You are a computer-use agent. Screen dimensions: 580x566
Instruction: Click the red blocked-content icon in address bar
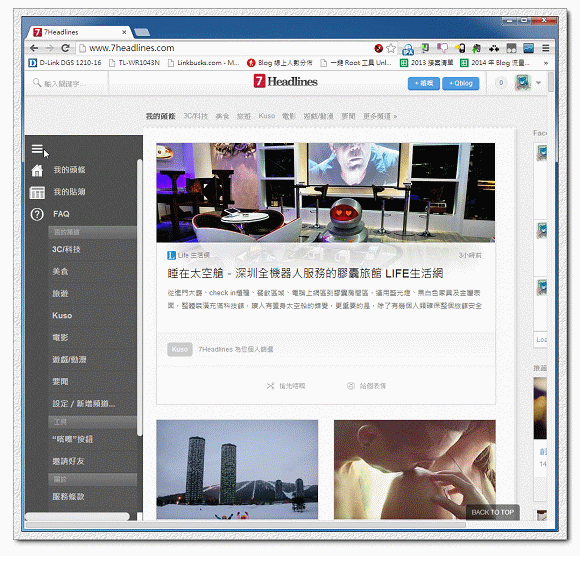(x=378, y=48)
